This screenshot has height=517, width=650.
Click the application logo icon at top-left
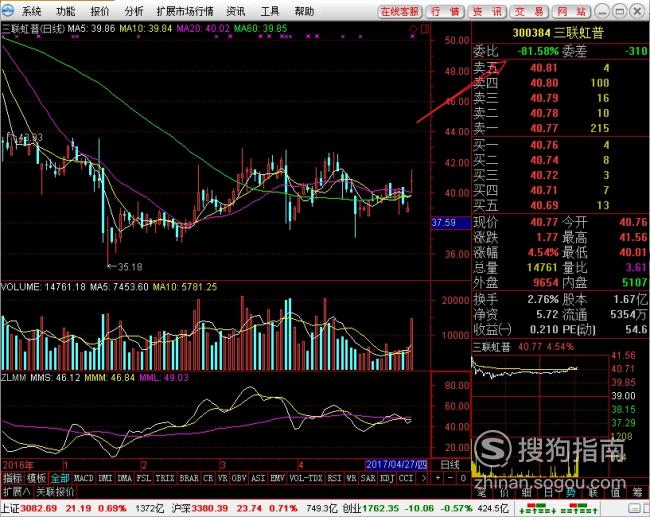click(x=7, y=11)
